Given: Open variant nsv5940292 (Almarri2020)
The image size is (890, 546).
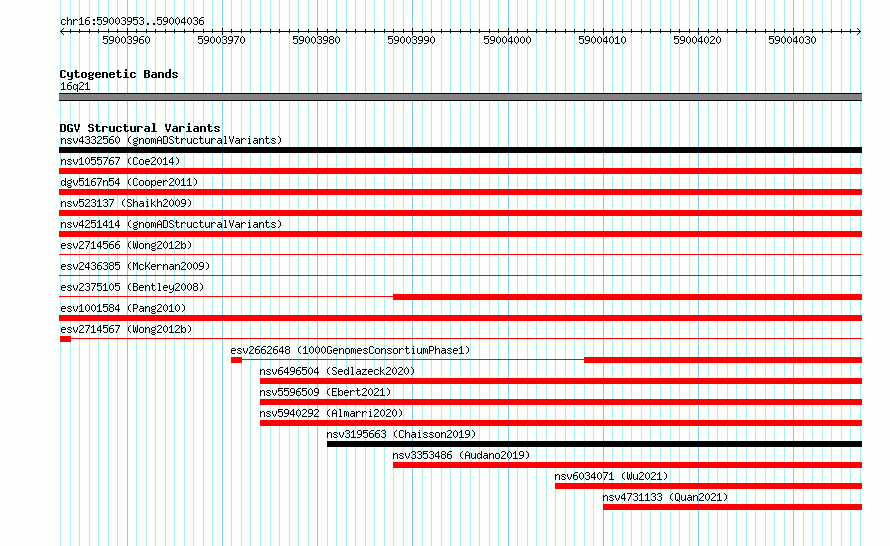Looking at the screenshot, I should pyautogui.click(x=331, y=413).
